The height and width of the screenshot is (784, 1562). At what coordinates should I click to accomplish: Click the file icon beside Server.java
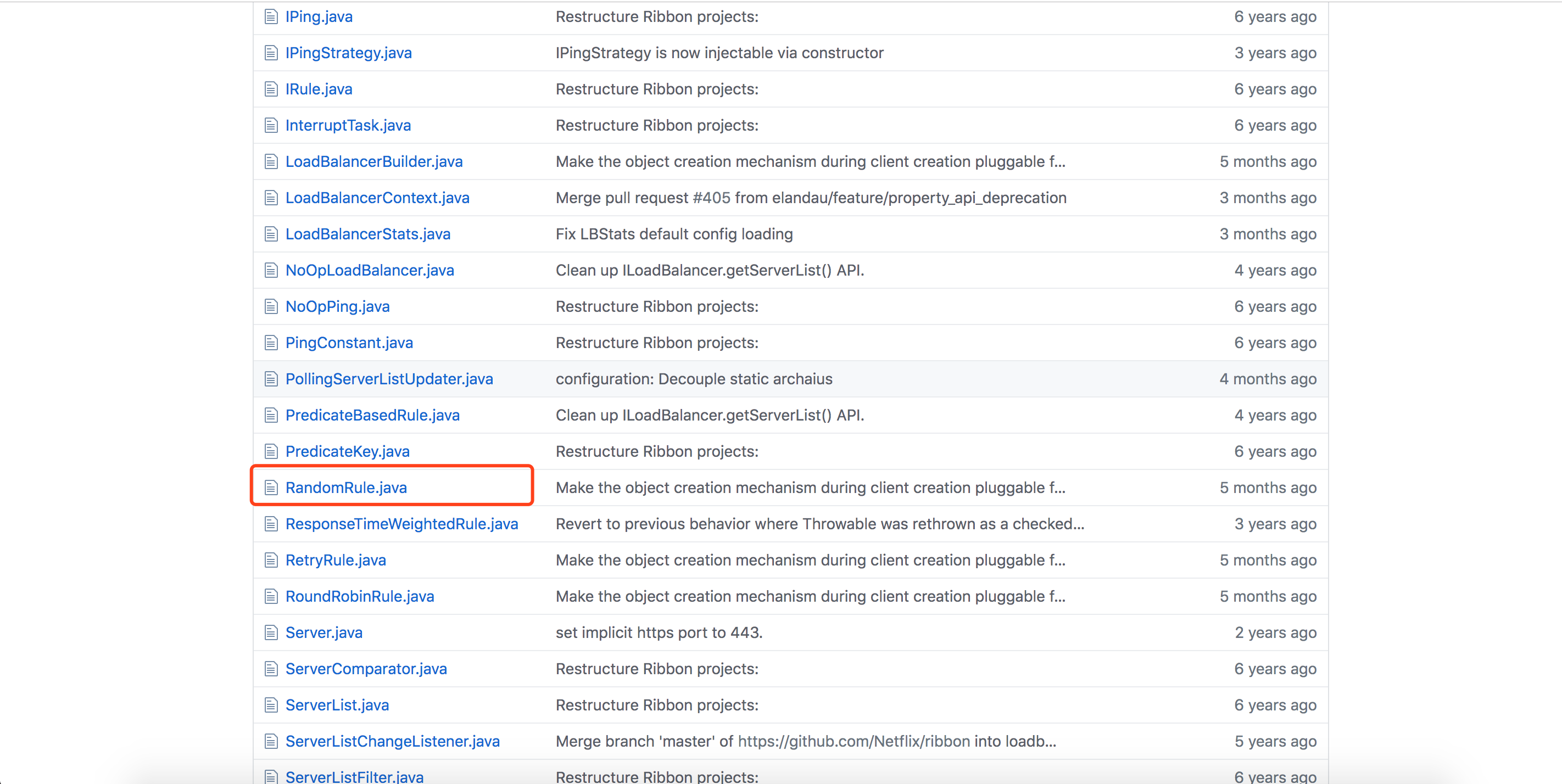point(270,632)
